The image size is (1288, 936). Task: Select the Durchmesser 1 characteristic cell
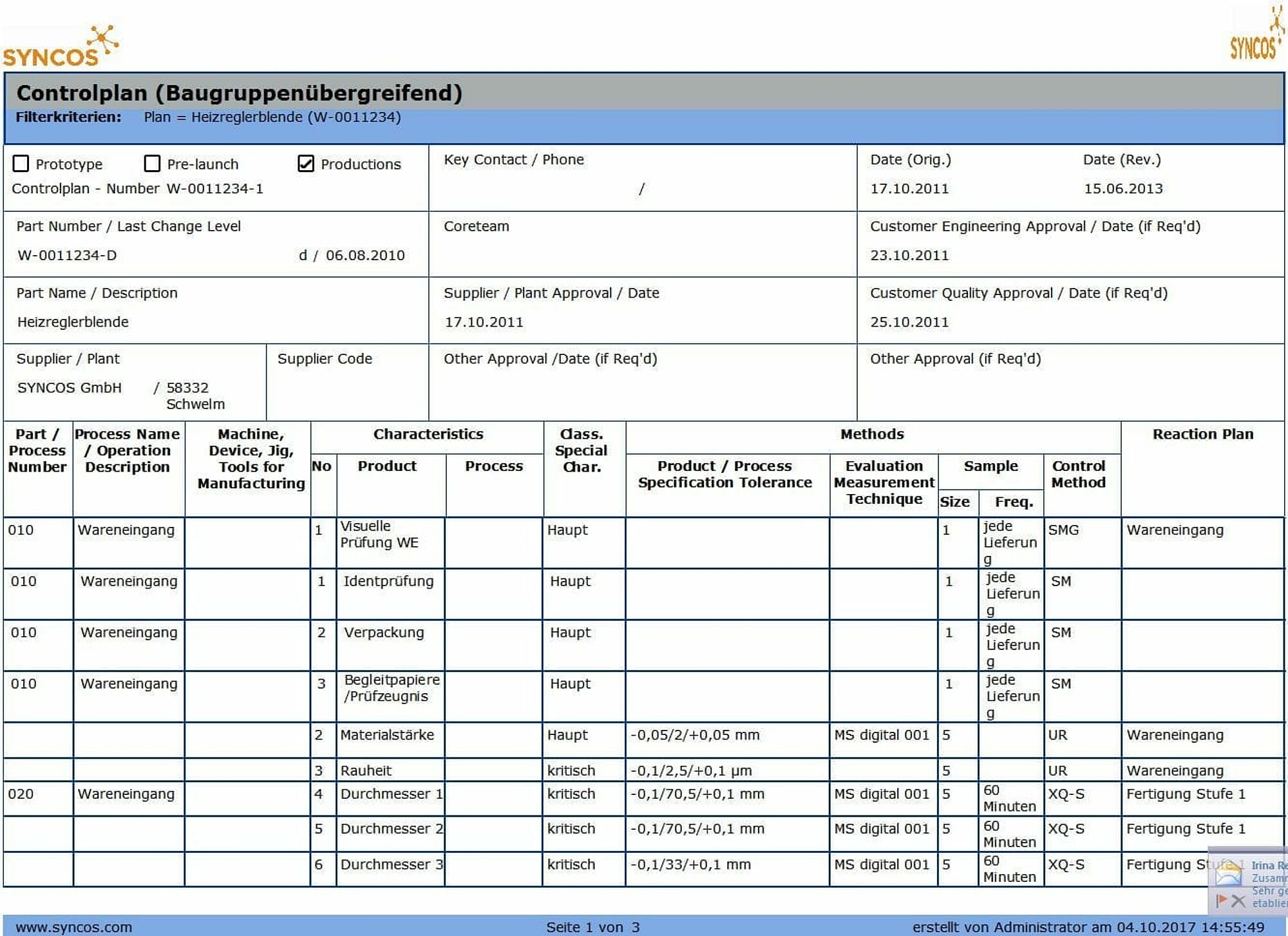click(x=390, y=794)
